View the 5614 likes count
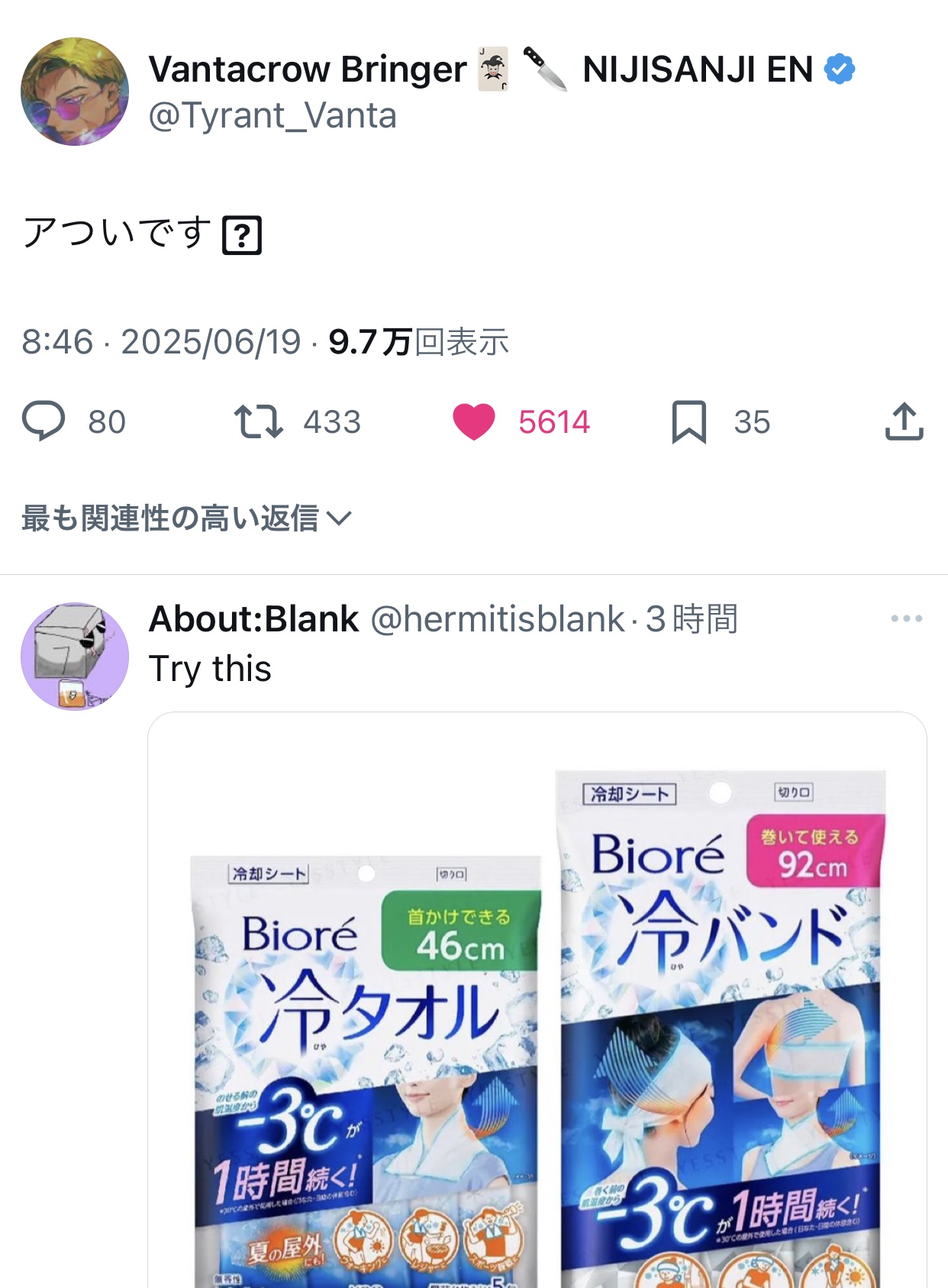The width and height of the screenshot is (948, 1288). (x=554, y=422)
